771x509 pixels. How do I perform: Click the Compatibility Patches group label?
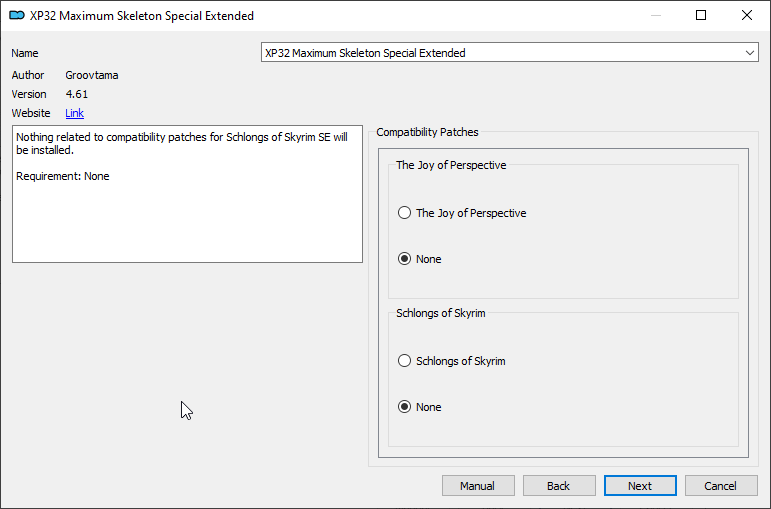coord(427,132)
